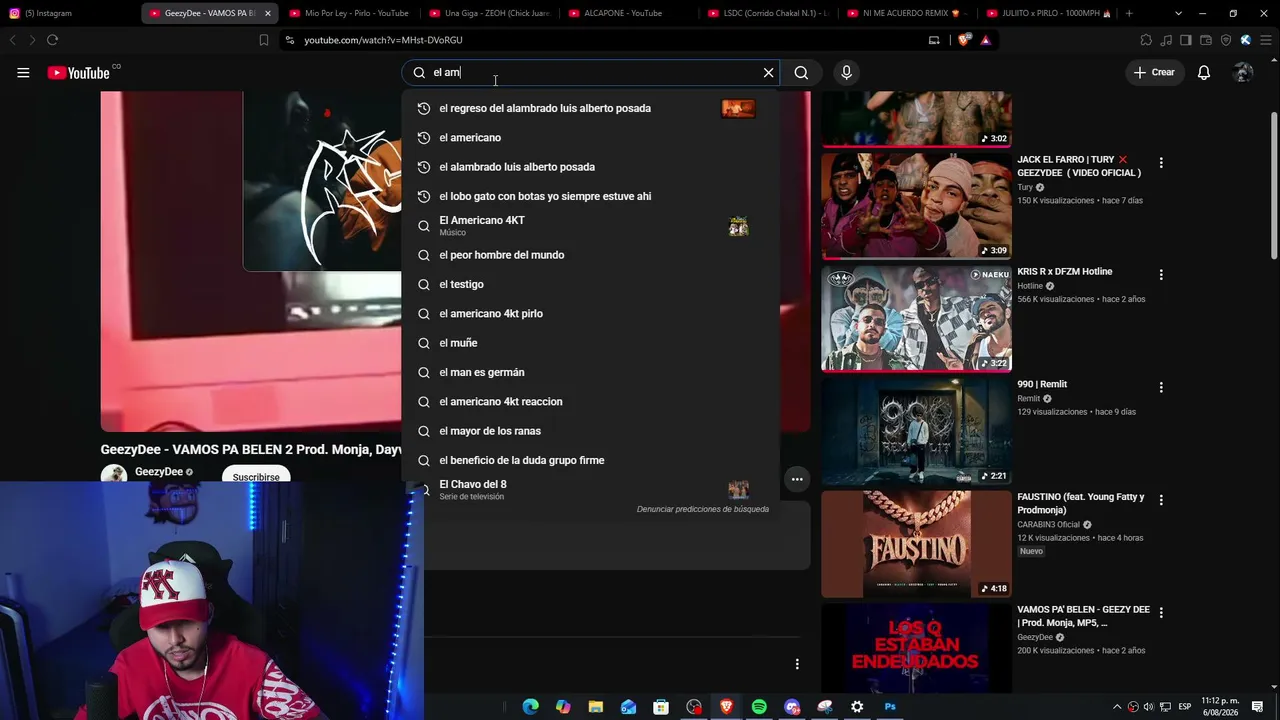
Task: Open the GeezyDee channel name link
Action: (159, 472)
